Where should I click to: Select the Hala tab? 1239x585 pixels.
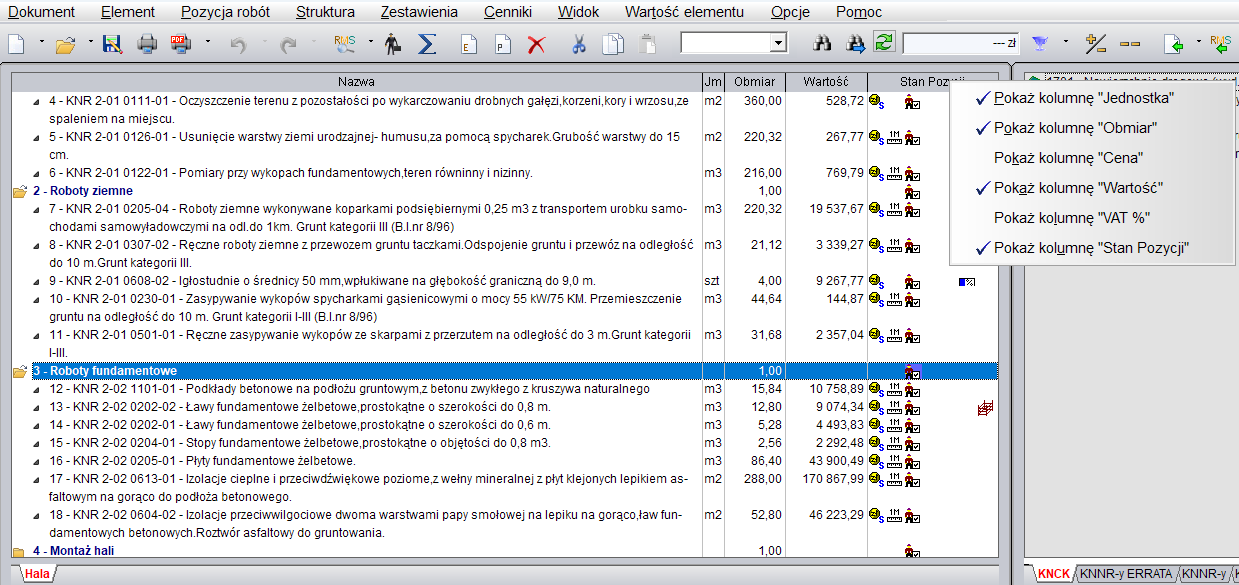point(38,574)
